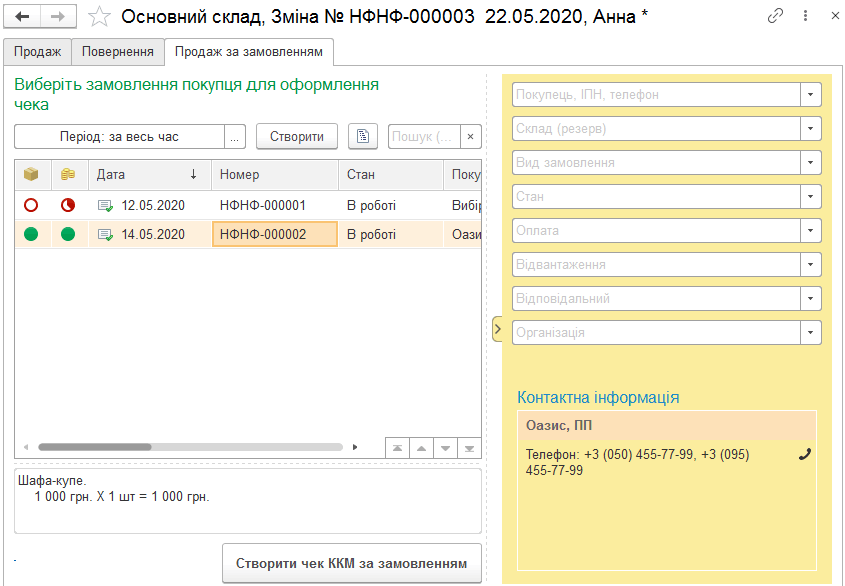The width and height of the screenshot is (845, 586).
Task: Sort by shipment box icon column header
Action: pos(31,174)
